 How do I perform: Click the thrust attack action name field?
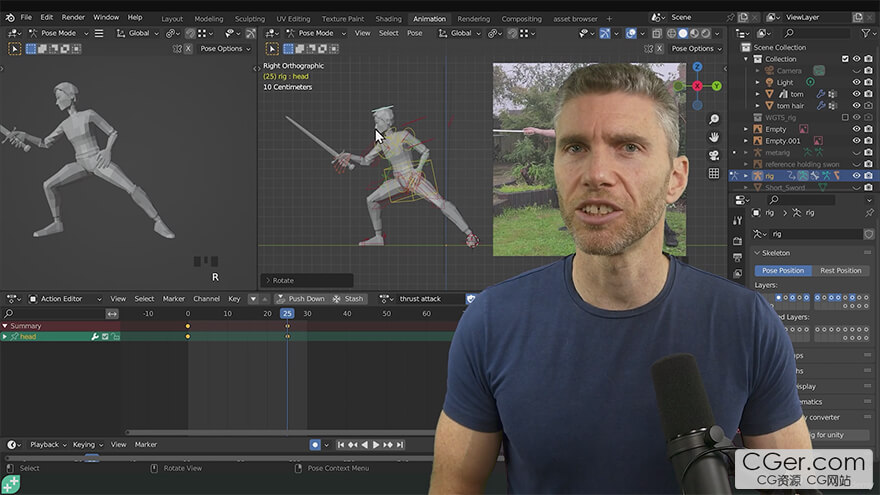coord(430,299)
